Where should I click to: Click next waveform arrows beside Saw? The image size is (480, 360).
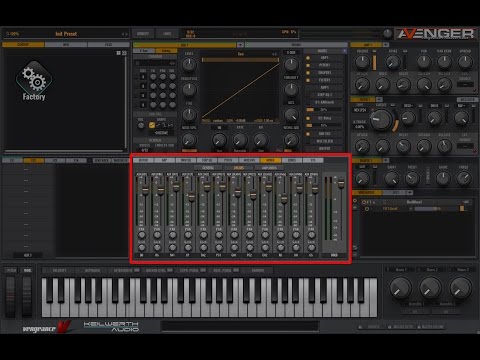pos(274,54)
